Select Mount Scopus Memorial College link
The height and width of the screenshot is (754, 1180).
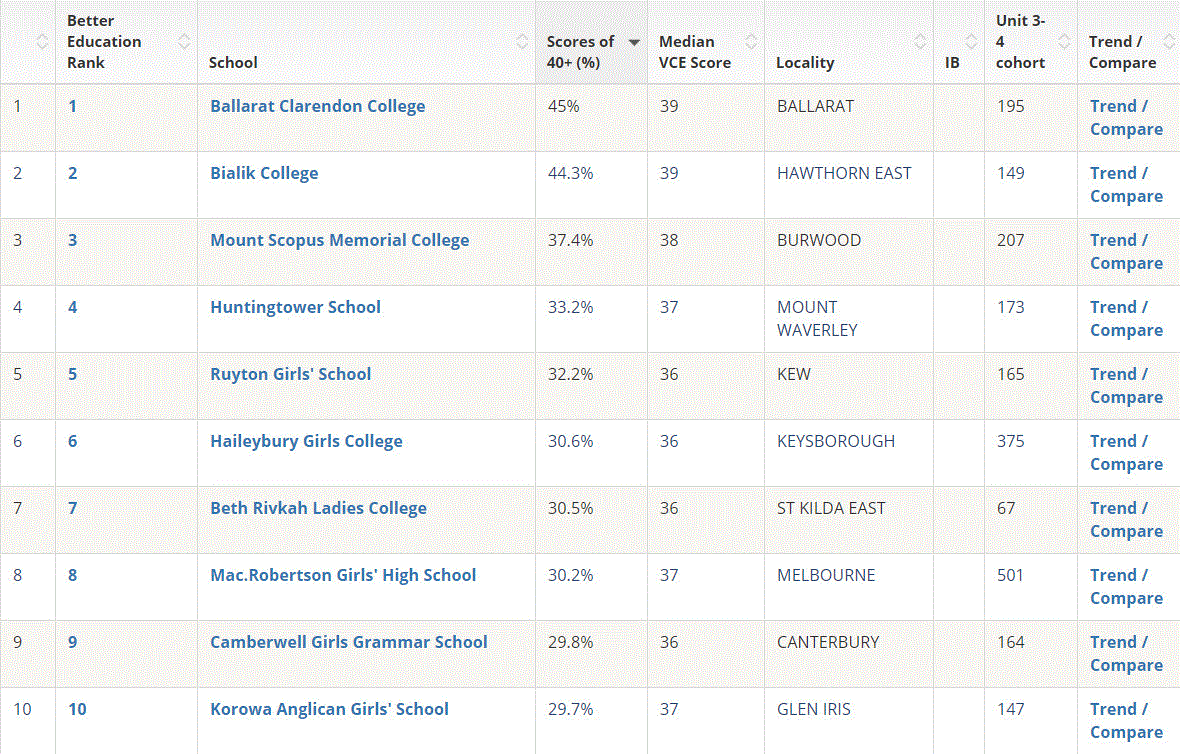point(339,240)
